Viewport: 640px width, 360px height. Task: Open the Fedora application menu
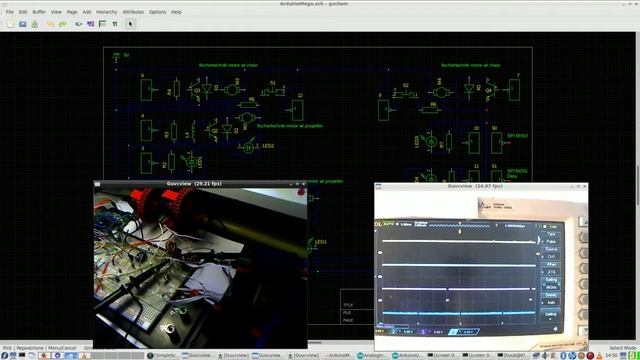[4, 356]
